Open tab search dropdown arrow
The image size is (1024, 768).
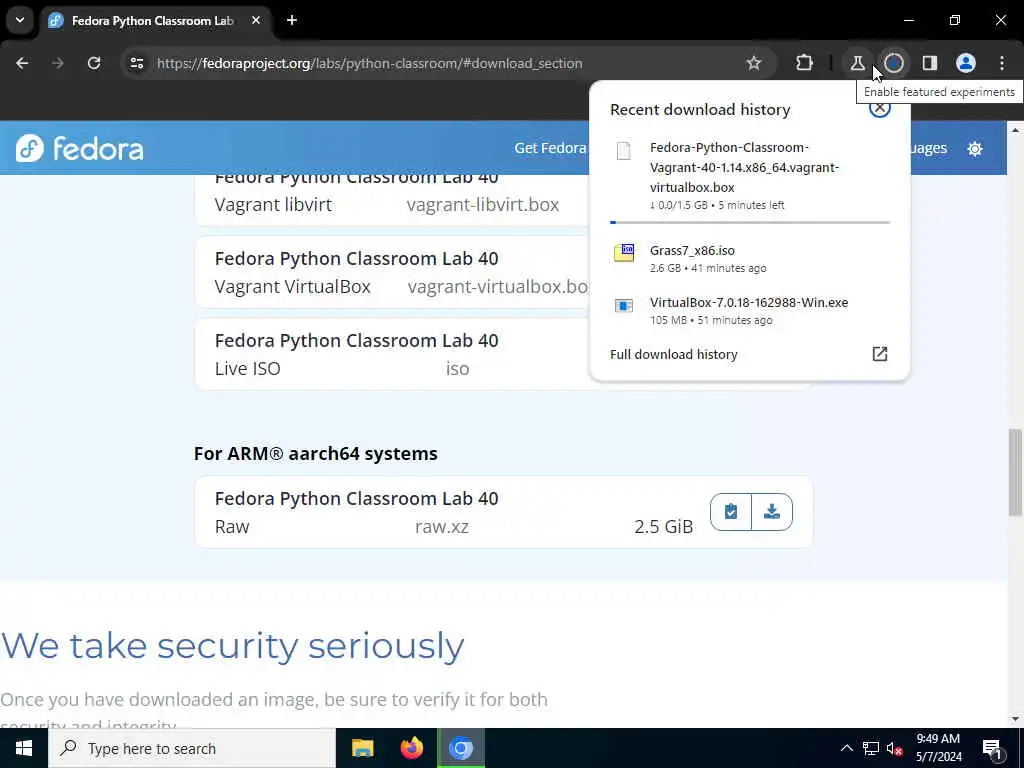point(20,20)
